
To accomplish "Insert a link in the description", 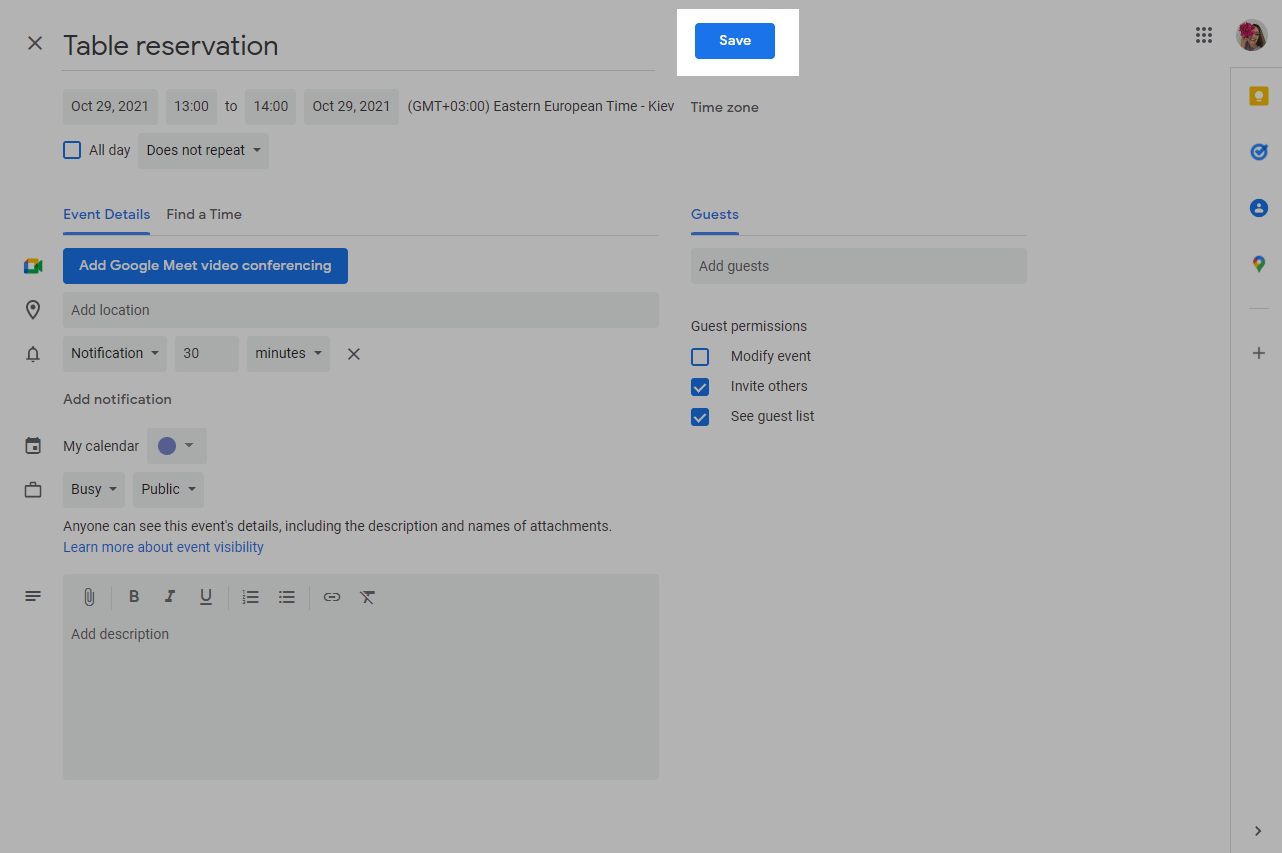I will click(x=332, y=597).
